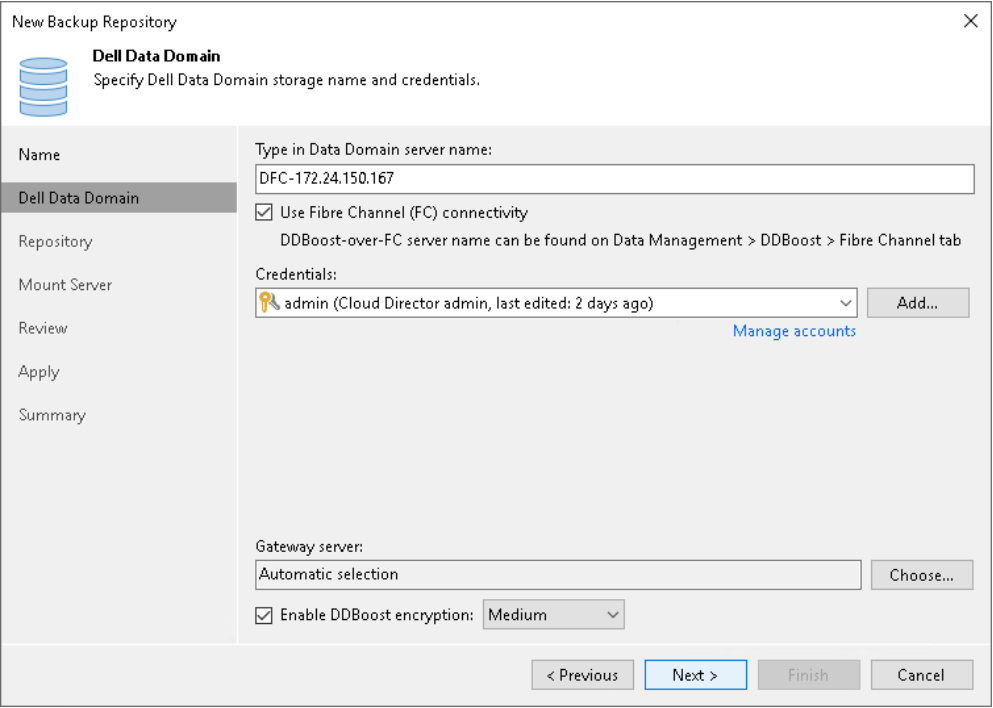Click the Next > button
This screenshot has width=993, height=708.
[695, 675]
